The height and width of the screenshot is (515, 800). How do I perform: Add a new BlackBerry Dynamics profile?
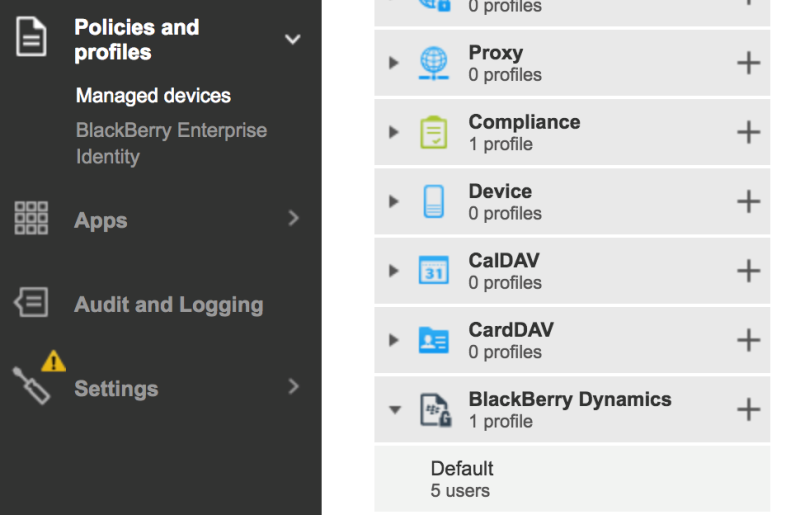(748, 409)
